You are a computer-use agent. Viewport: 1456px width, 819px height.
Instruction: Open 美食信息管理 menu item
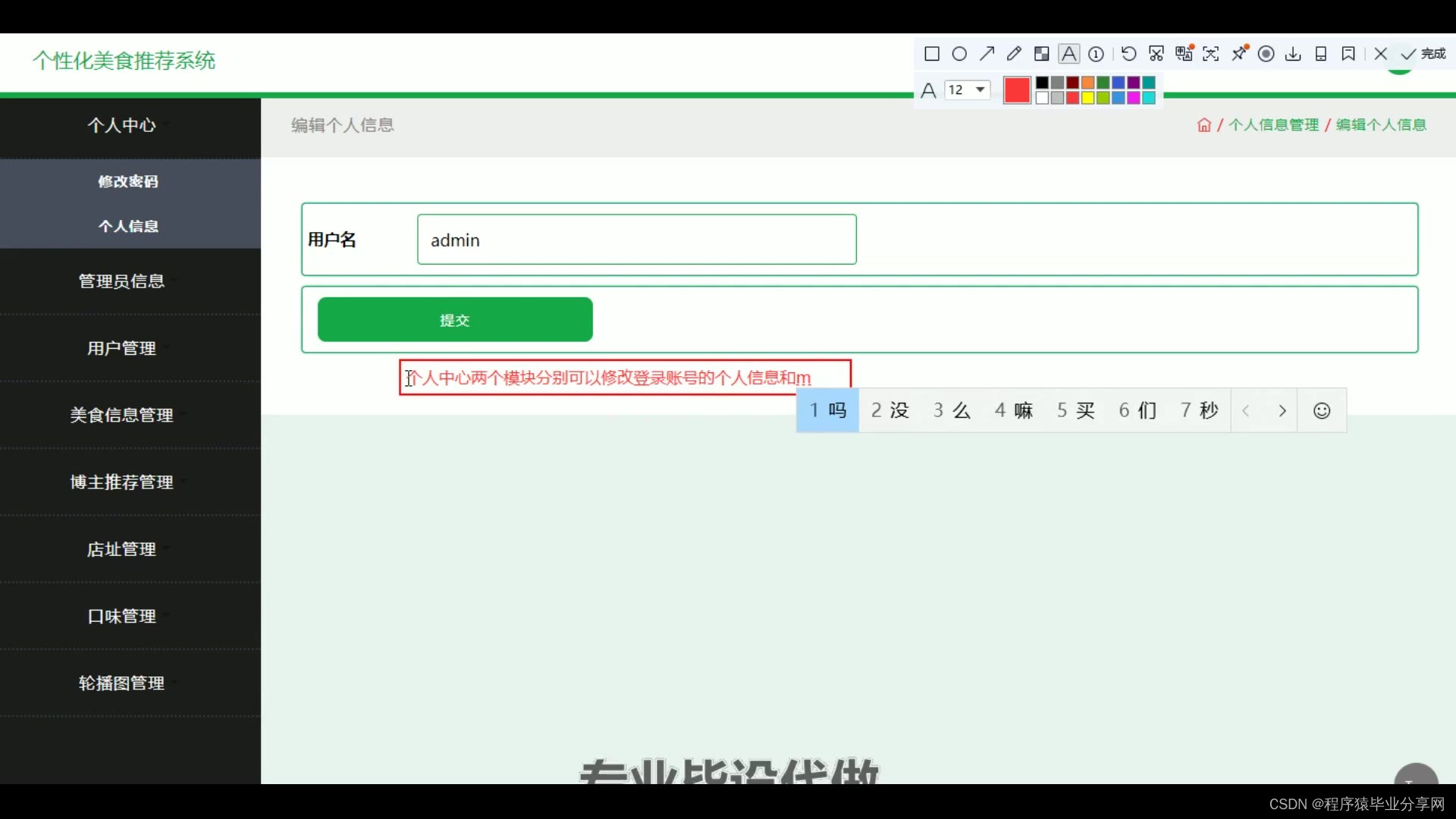click(121, 415)
